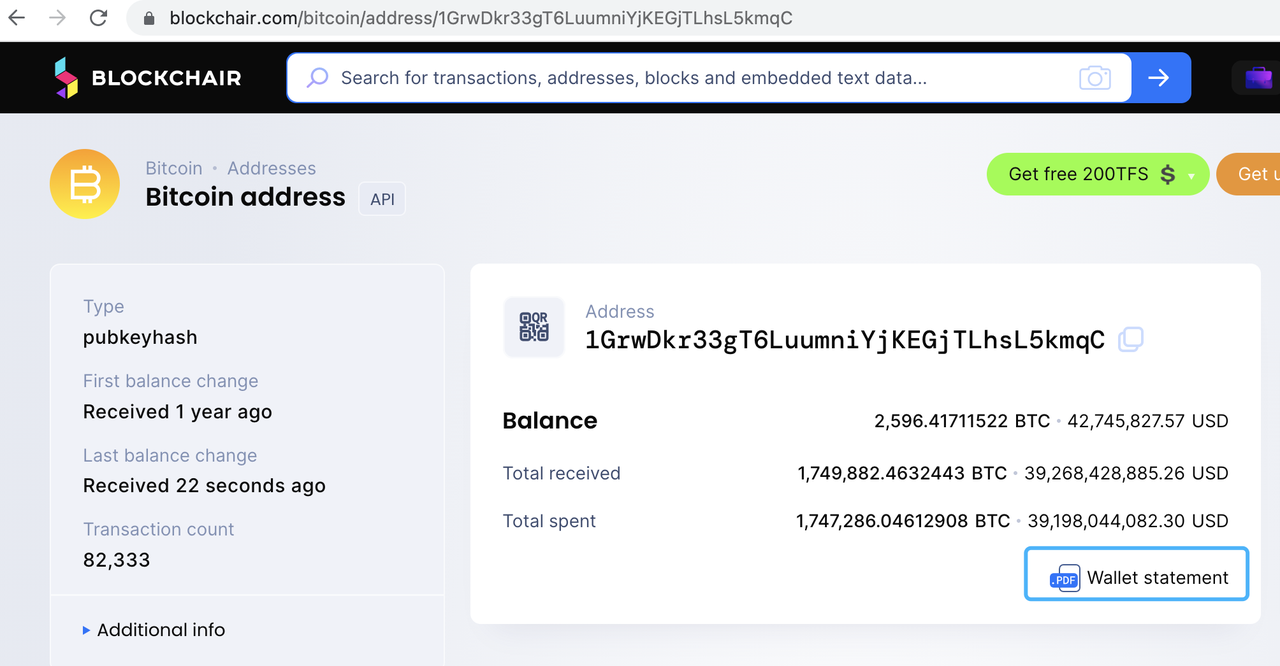Expand the Additional info section

[154, 630]
